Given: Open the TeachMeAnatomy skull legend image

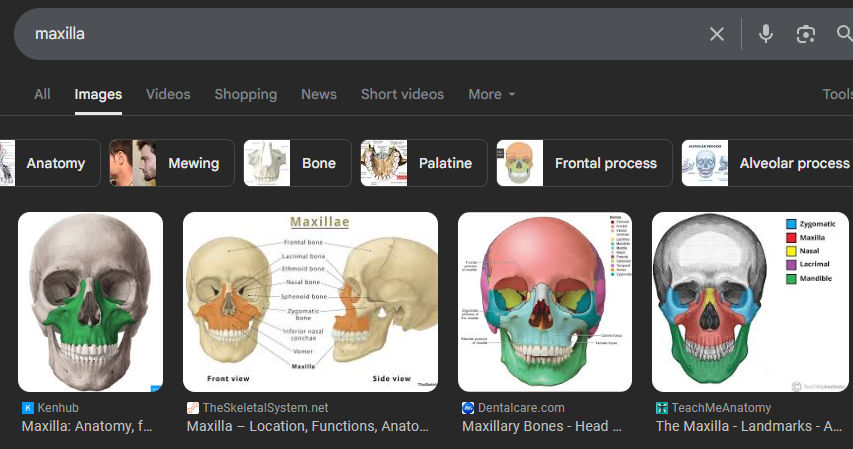Looking at the screenshot, I should [x=750, y=302].
